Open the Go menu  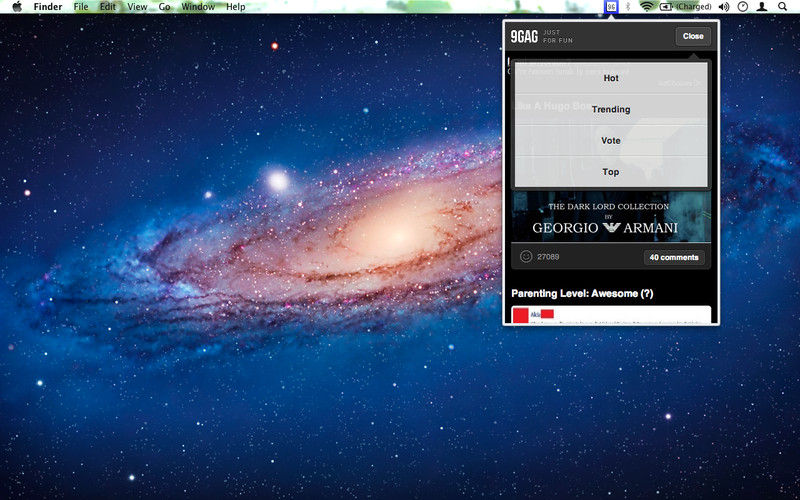click(164, 7)
